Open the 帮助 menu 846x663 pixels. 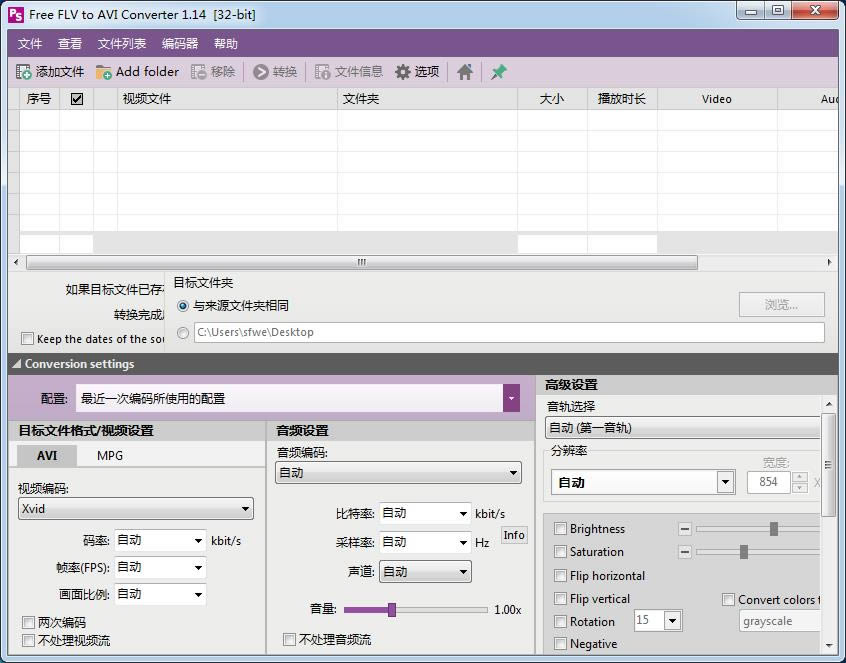click(x=226, y=44)
